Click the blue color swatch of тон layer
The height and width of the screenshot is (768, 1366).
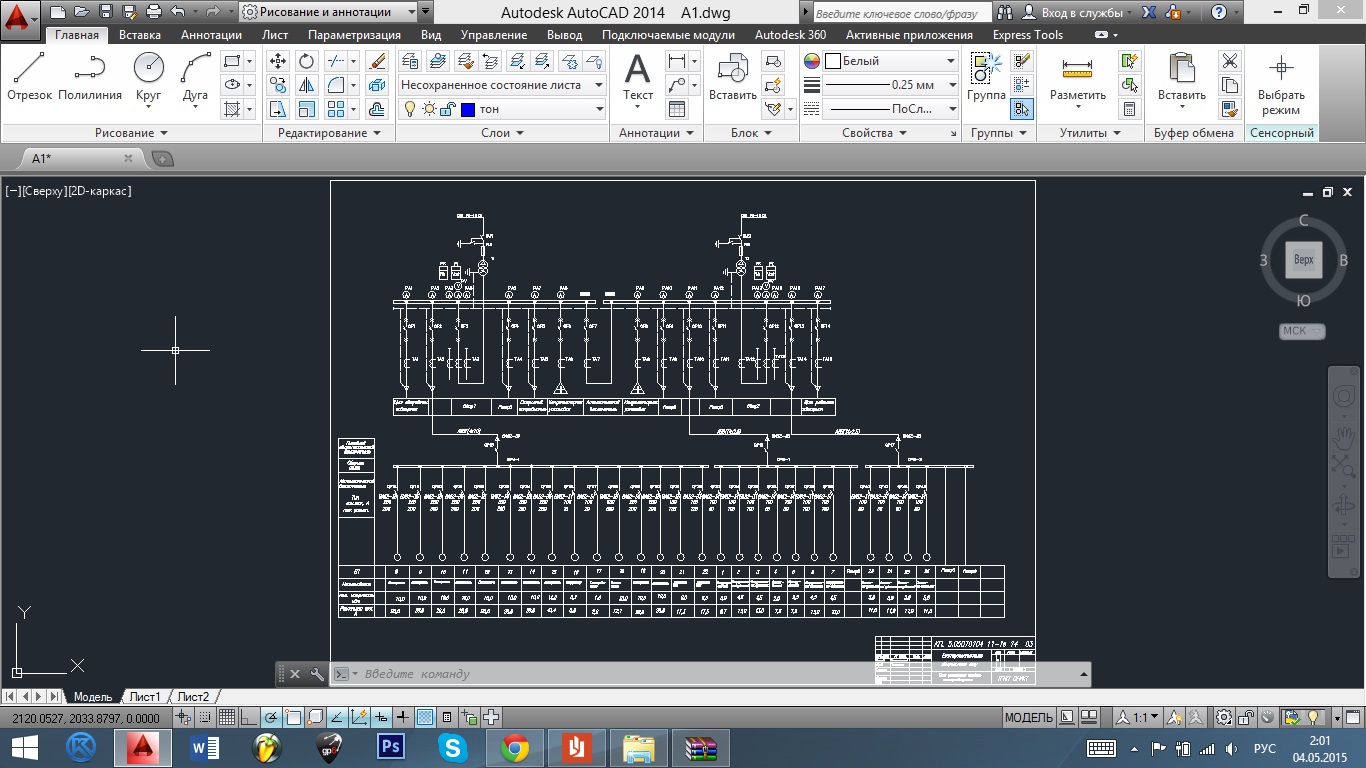(467, 109)
